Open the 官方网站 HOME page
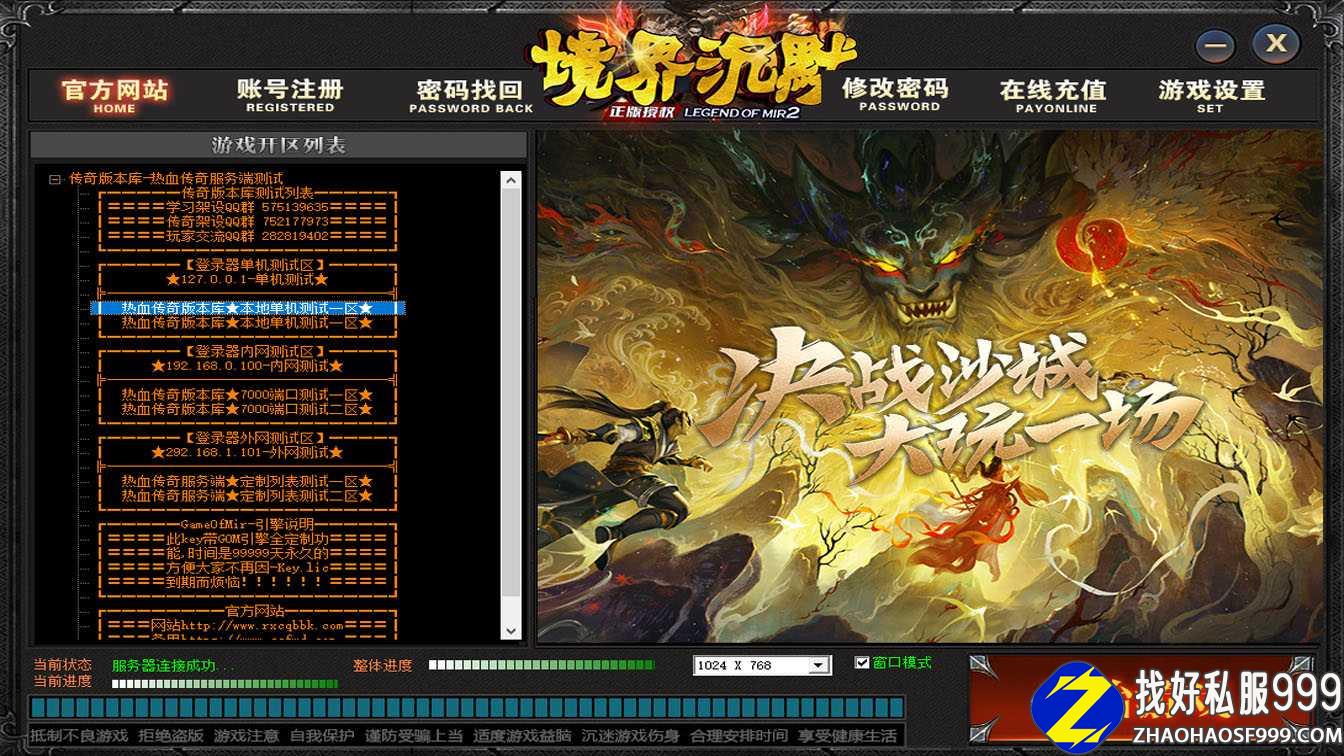This screenshot has width=1344, height=756. tap(114, 95)
